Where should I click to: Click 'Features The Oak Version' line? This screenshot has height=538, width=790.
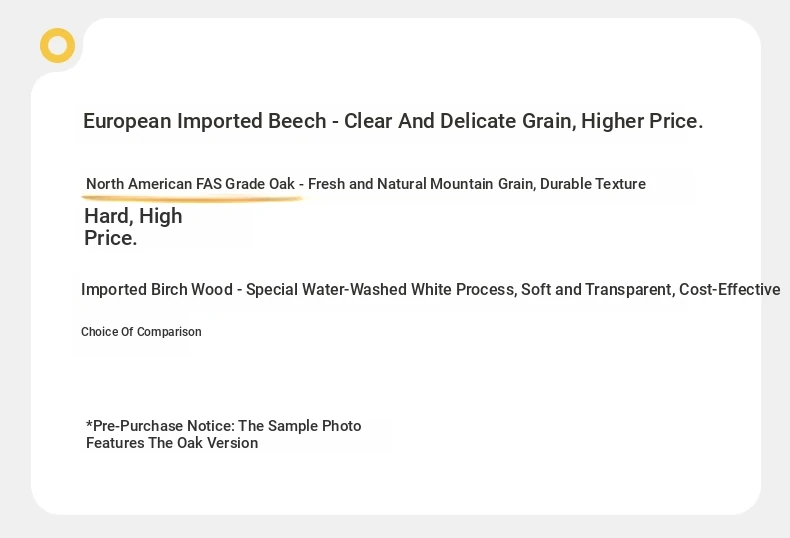click(172, 443)
